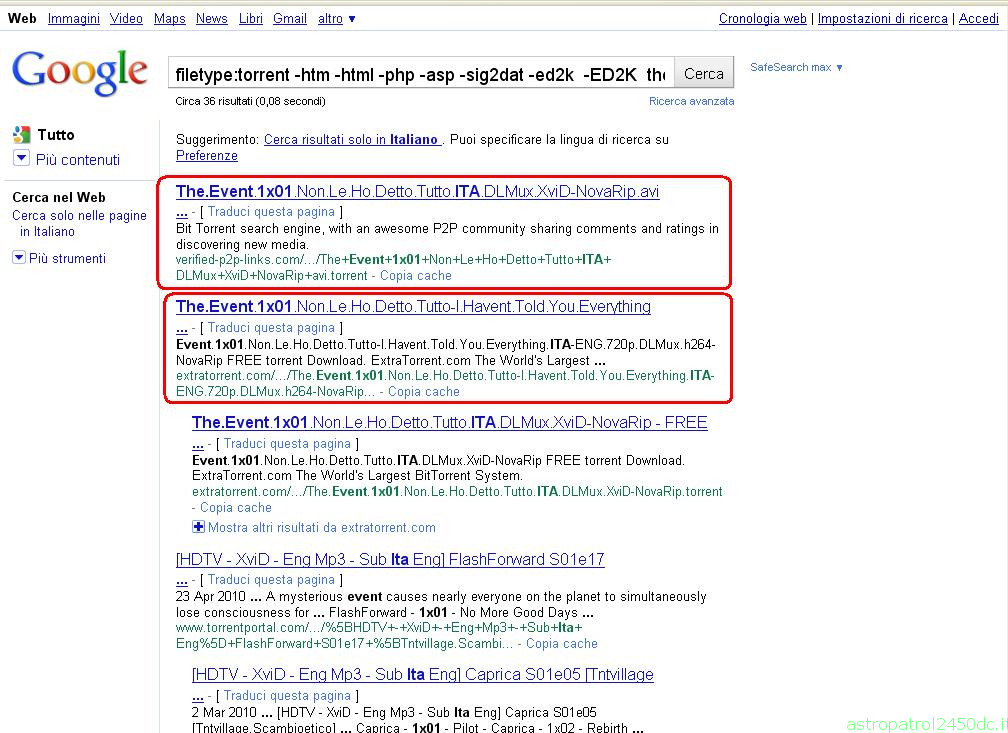Open Libri in the top navigation
The width and height of the screenshot is (1008, 733).
click(x=251, y=19)
